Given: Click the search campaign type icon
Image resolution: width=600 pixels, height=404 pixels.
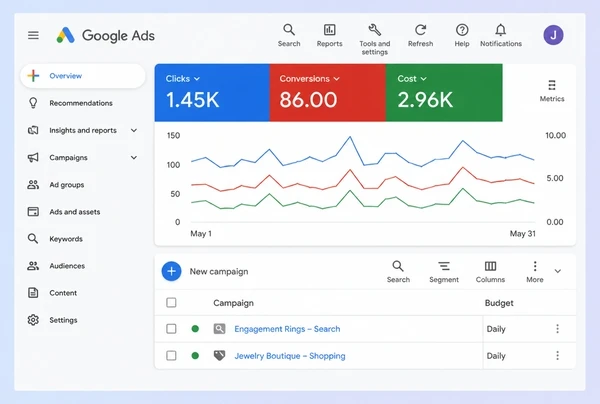Looking at the screenshot, I should coord(219,329).
